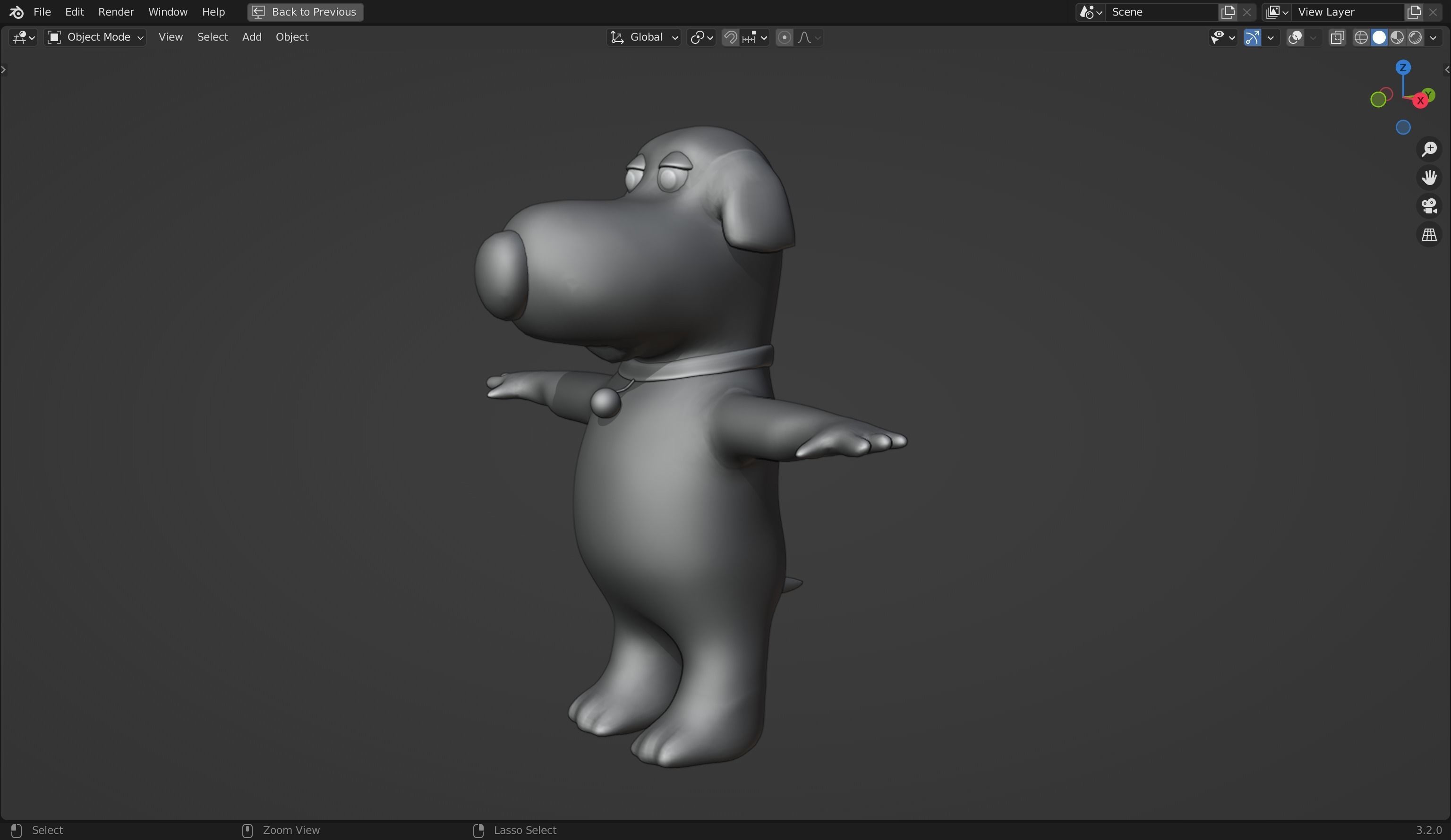Click the Scene name field
This screenshot has width=1451, height=840.
tap(1161, 11)
